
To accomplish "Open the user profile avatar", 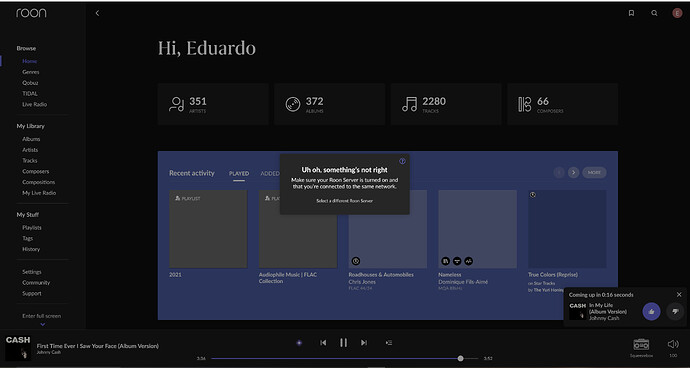I will [x=677, y=13].
